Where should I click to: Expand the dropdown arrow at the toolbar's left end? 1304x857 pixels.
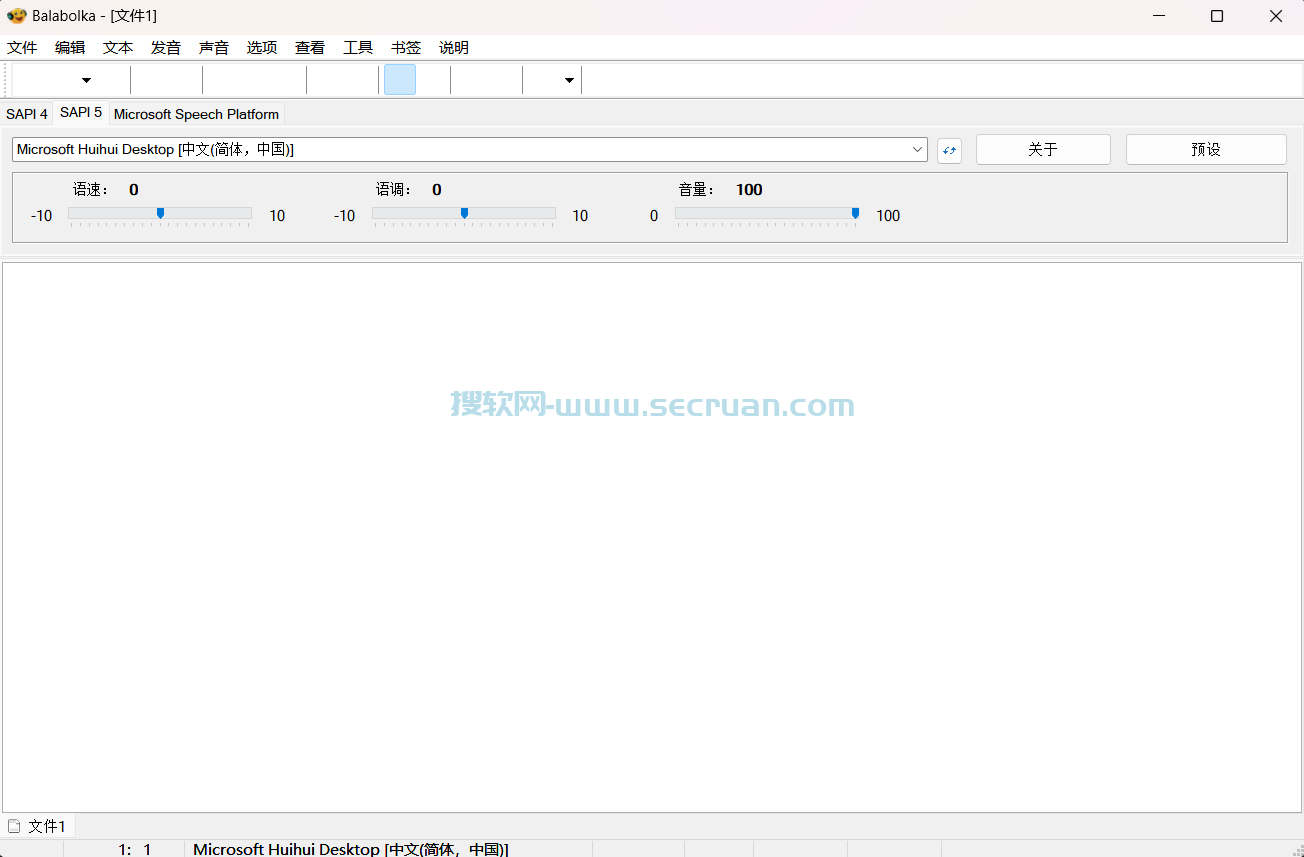(86, 80)
